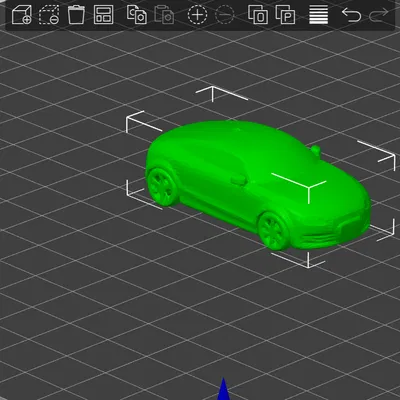Undo the last action

(351, 15)
